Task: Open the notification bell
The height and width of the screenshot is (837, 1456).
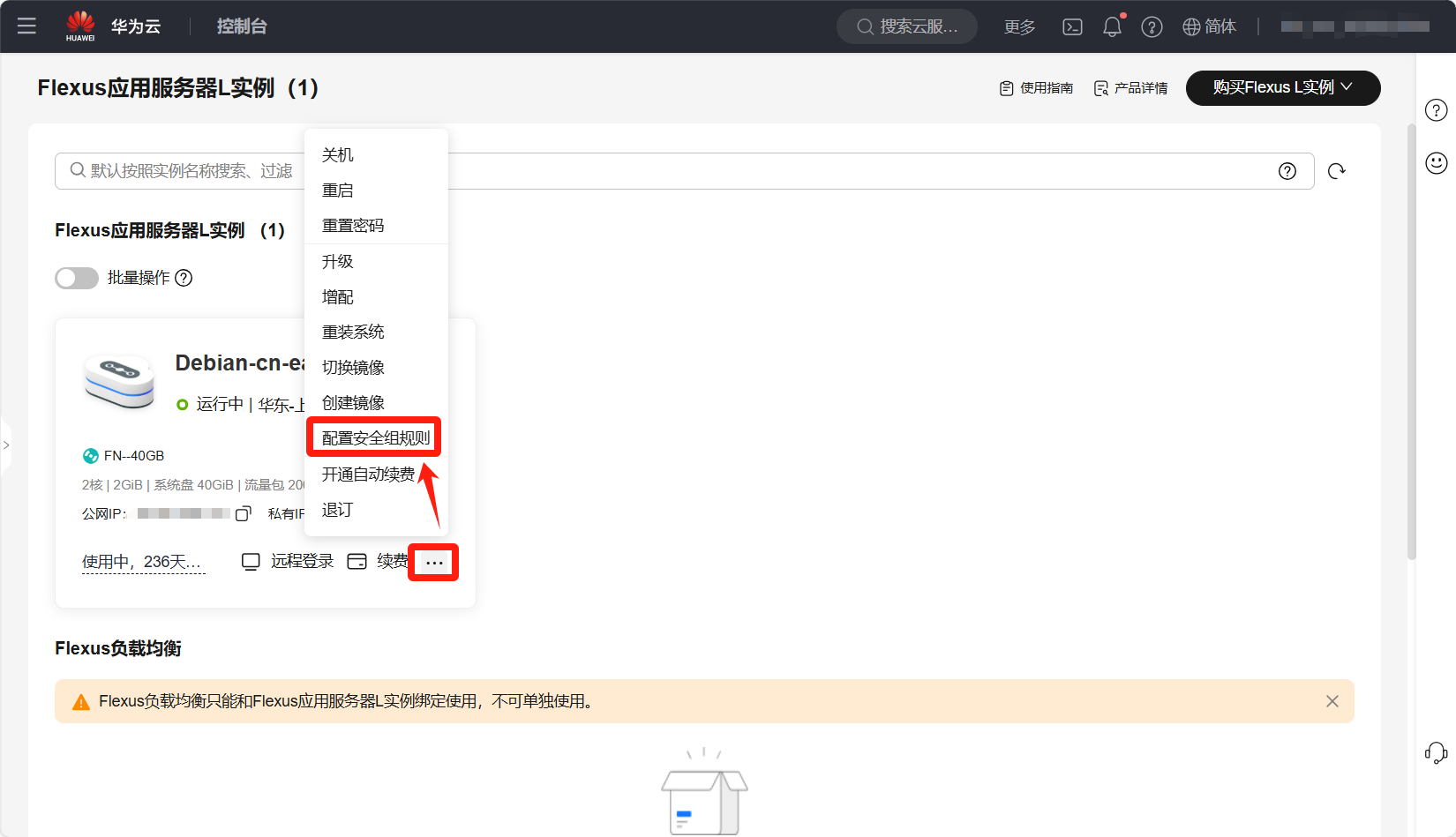Action: tap(1112, 26)
